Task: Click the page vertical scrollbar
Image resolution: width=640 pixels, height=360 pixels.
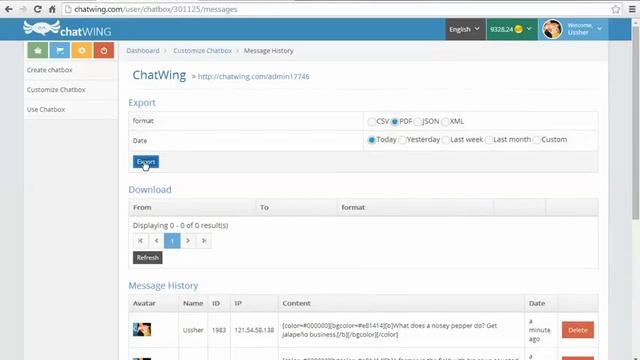Action: (636, 122)
